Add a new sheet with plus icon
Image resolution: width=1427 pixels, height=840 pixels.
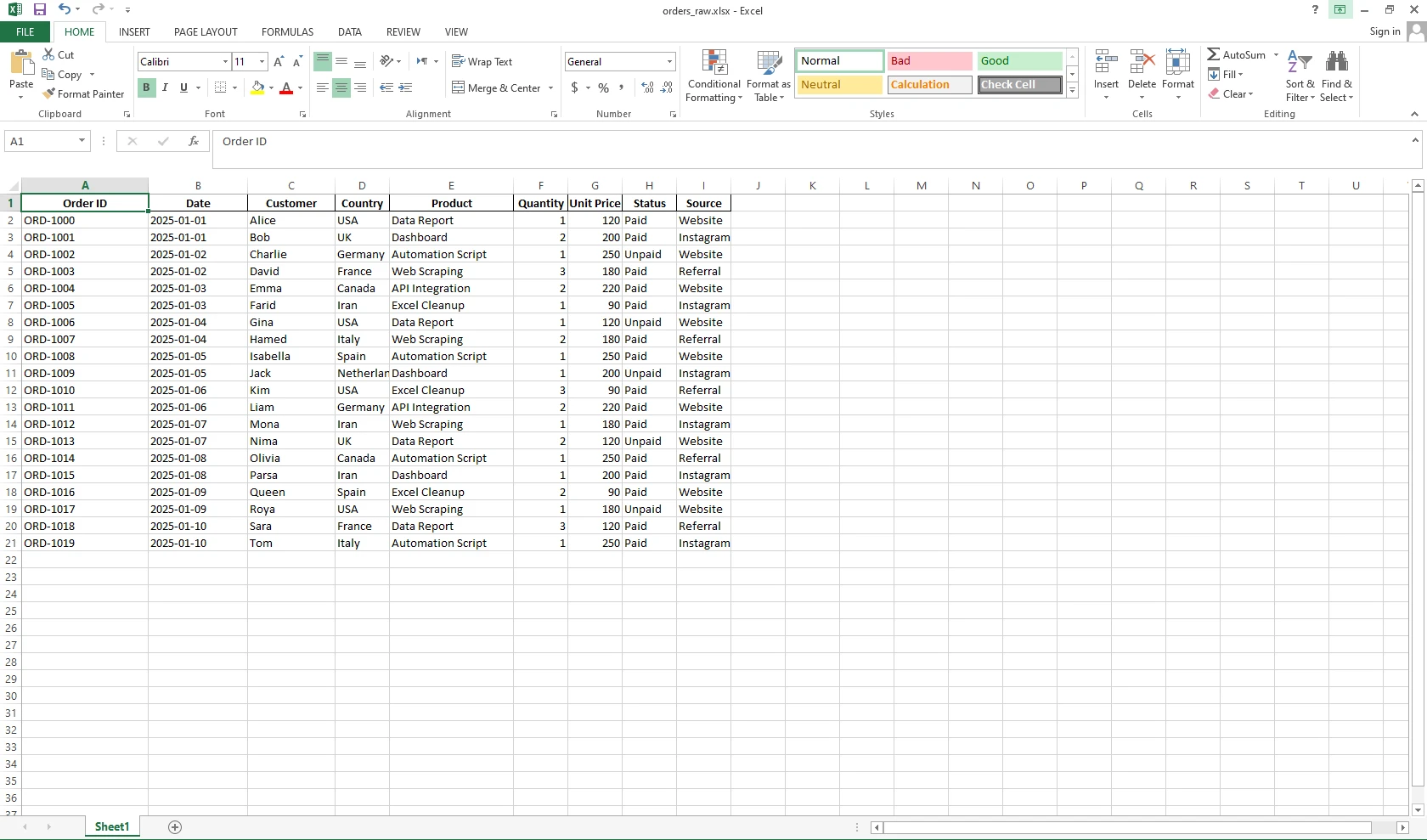(x=175, y=827)
